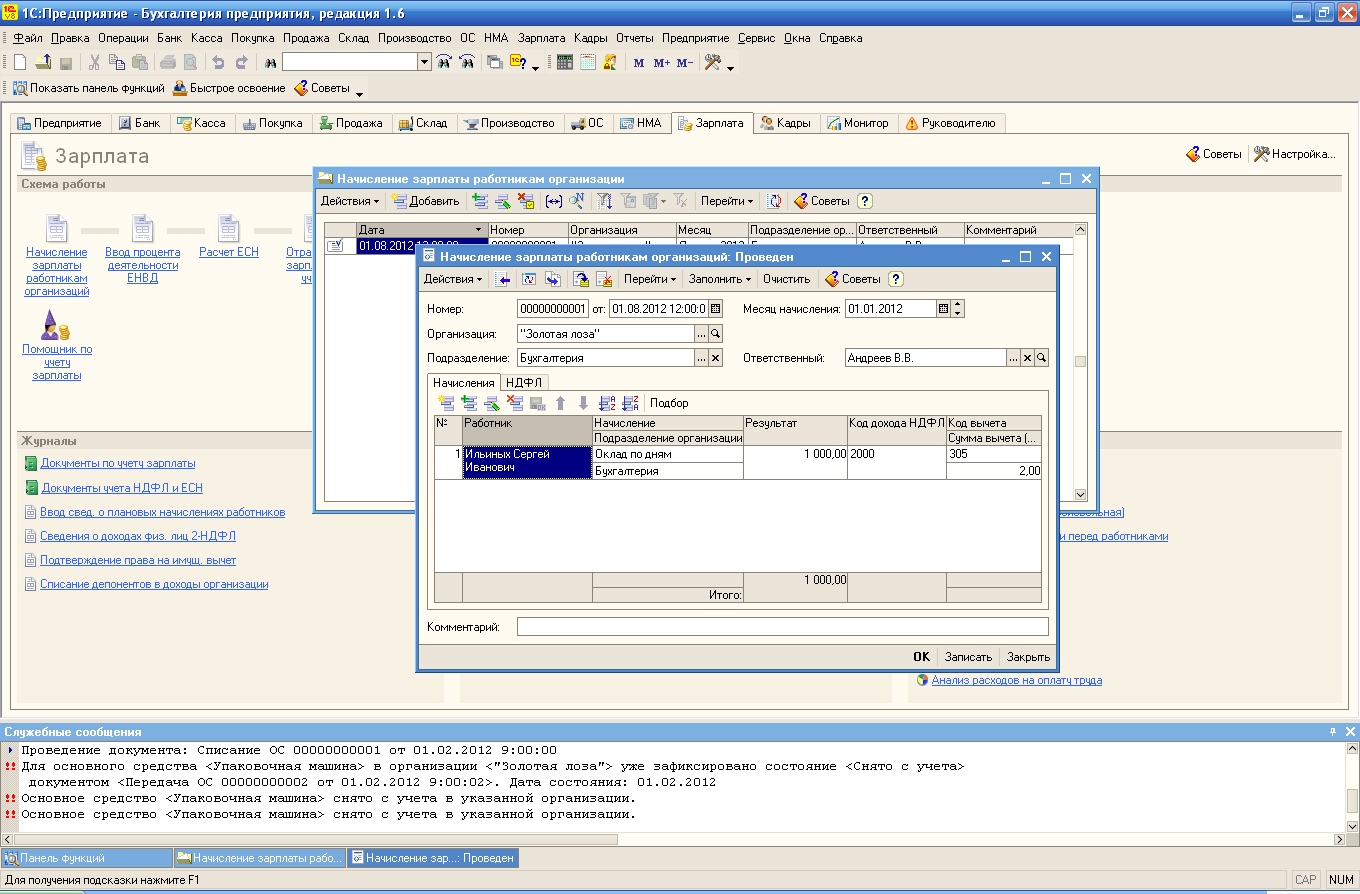Select the Ильиных Сергей Иванович table cell
The height and width of the screenshot is (894, 1360).
528,461
